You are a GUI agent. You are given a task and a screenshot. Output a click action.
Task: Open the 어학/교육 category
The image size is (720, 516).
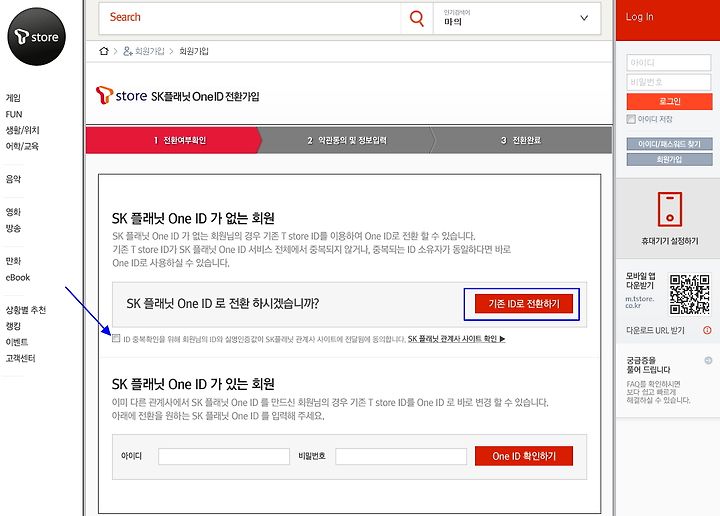(22, 146)
